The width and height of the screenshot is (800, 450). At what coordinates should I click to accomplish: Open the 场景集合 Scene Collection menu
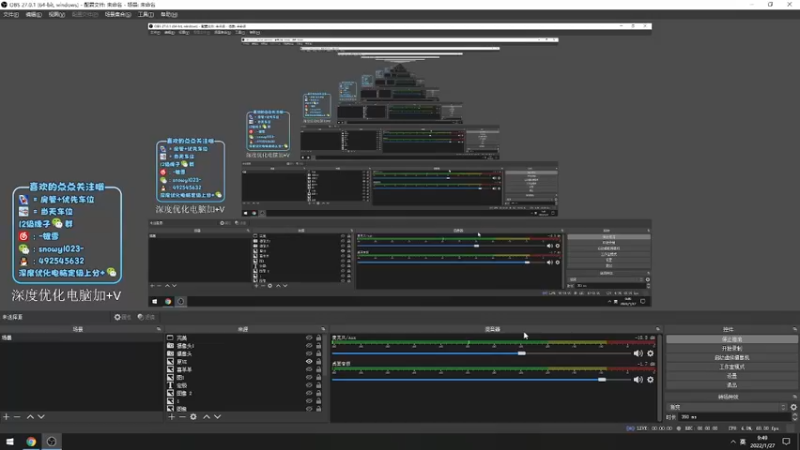click(x=118, y=15)
